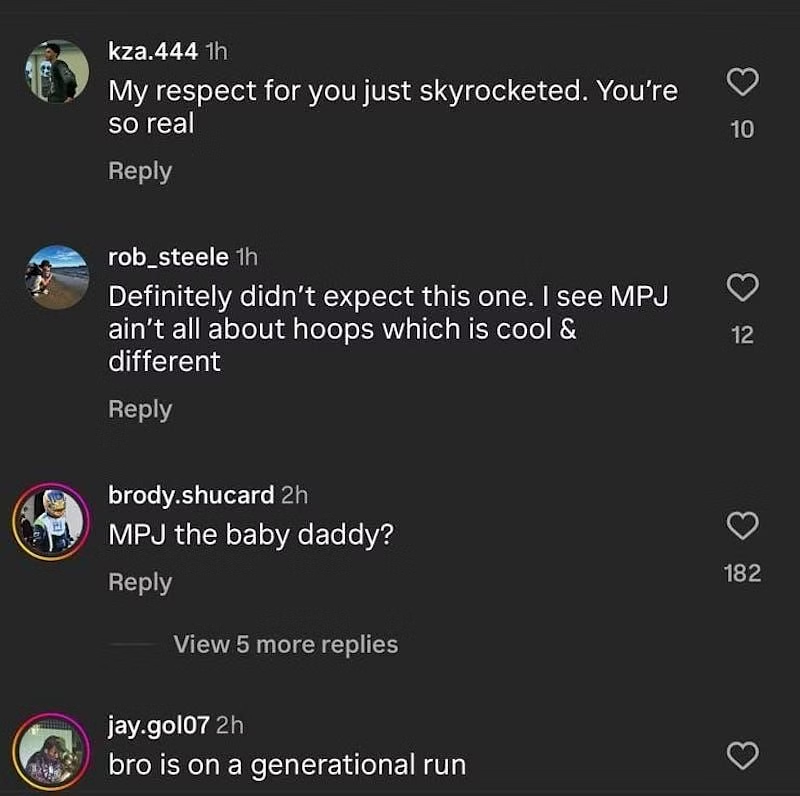The width and height of the screenshot is (800, 796).
Task: Reply to rob_steele's comment
Action: 140,408
